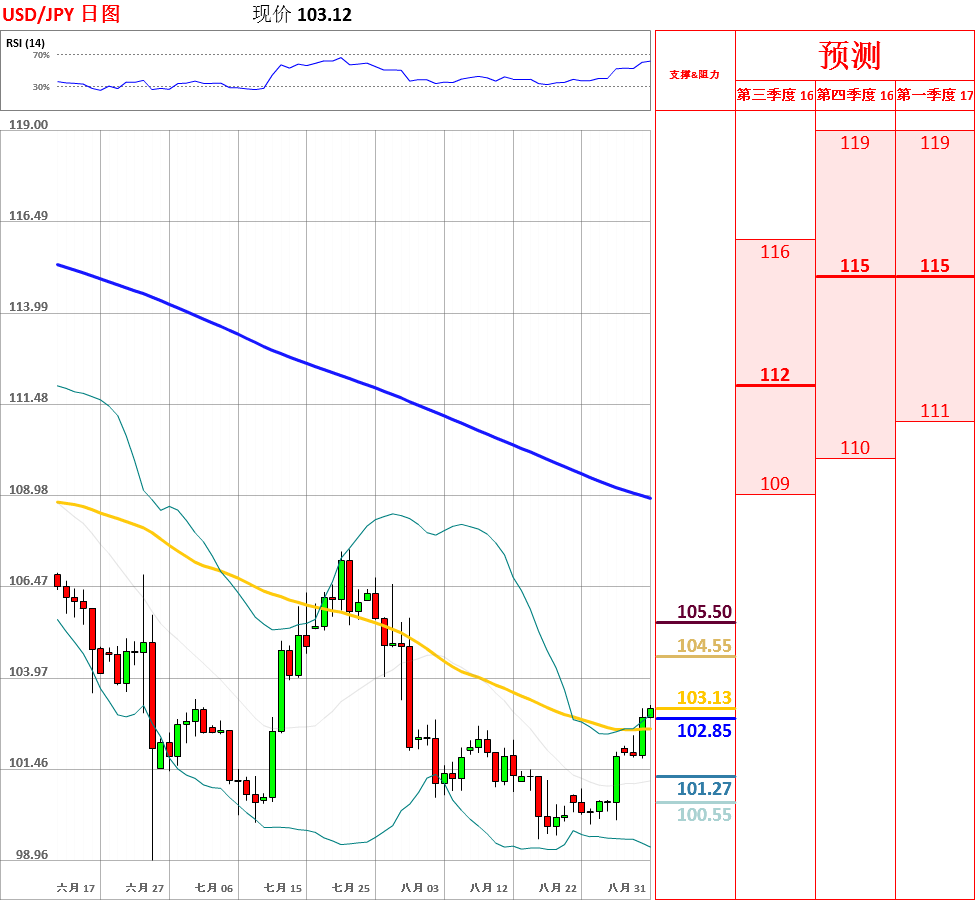The image size is (975, 900).
Task: Click the 七月 25 date label
Action: (351, 888)
